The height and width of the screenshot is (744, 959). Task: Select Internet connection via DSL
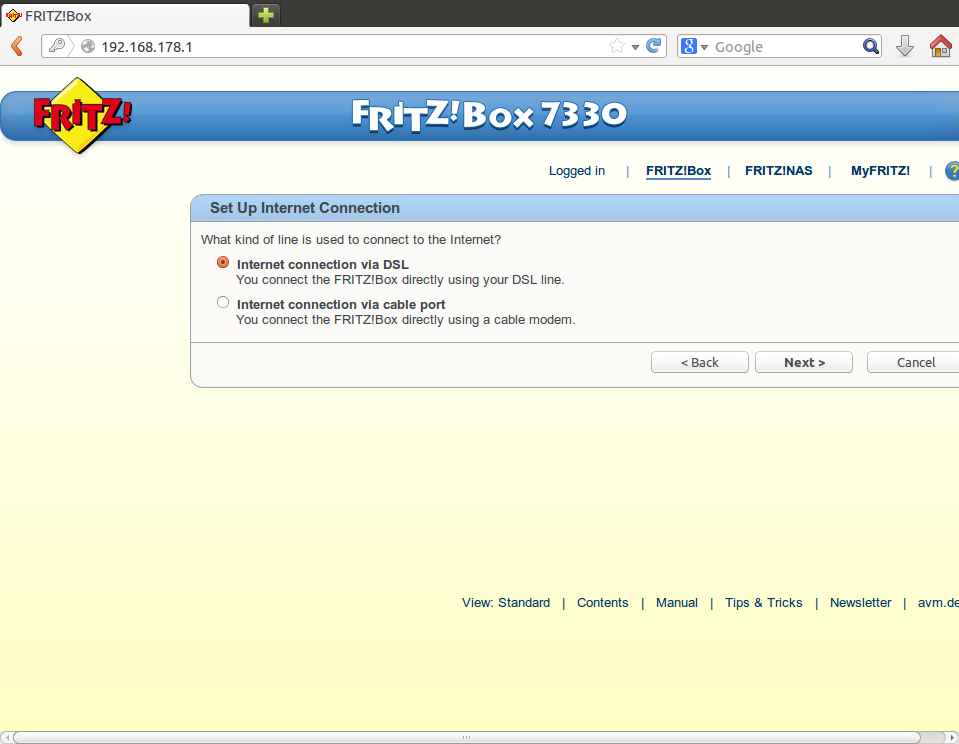coord(223,263)
